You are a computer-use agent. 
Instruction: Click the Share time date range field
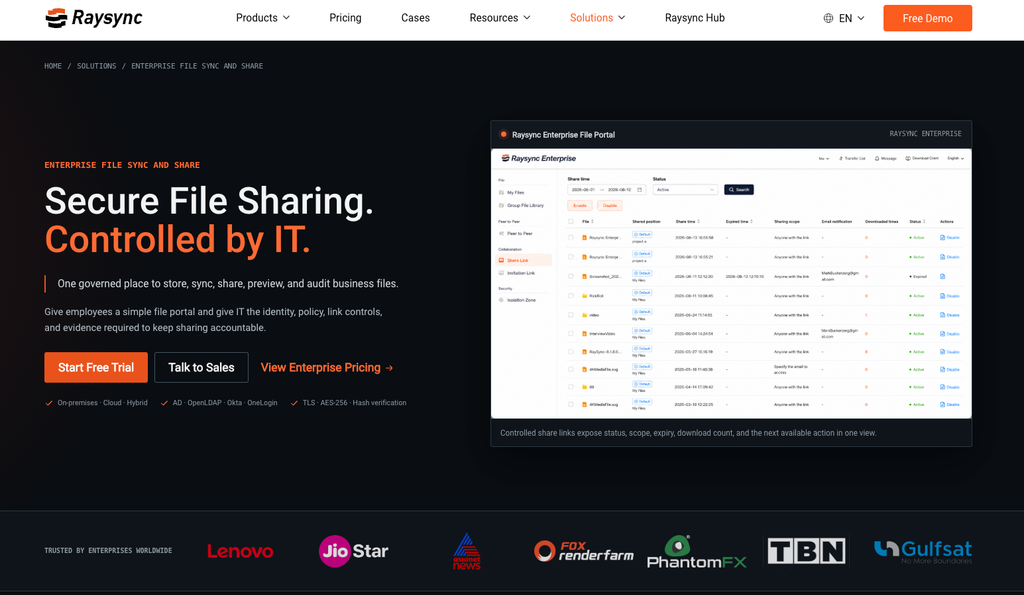pyautogui.click(x=607, y=189)
